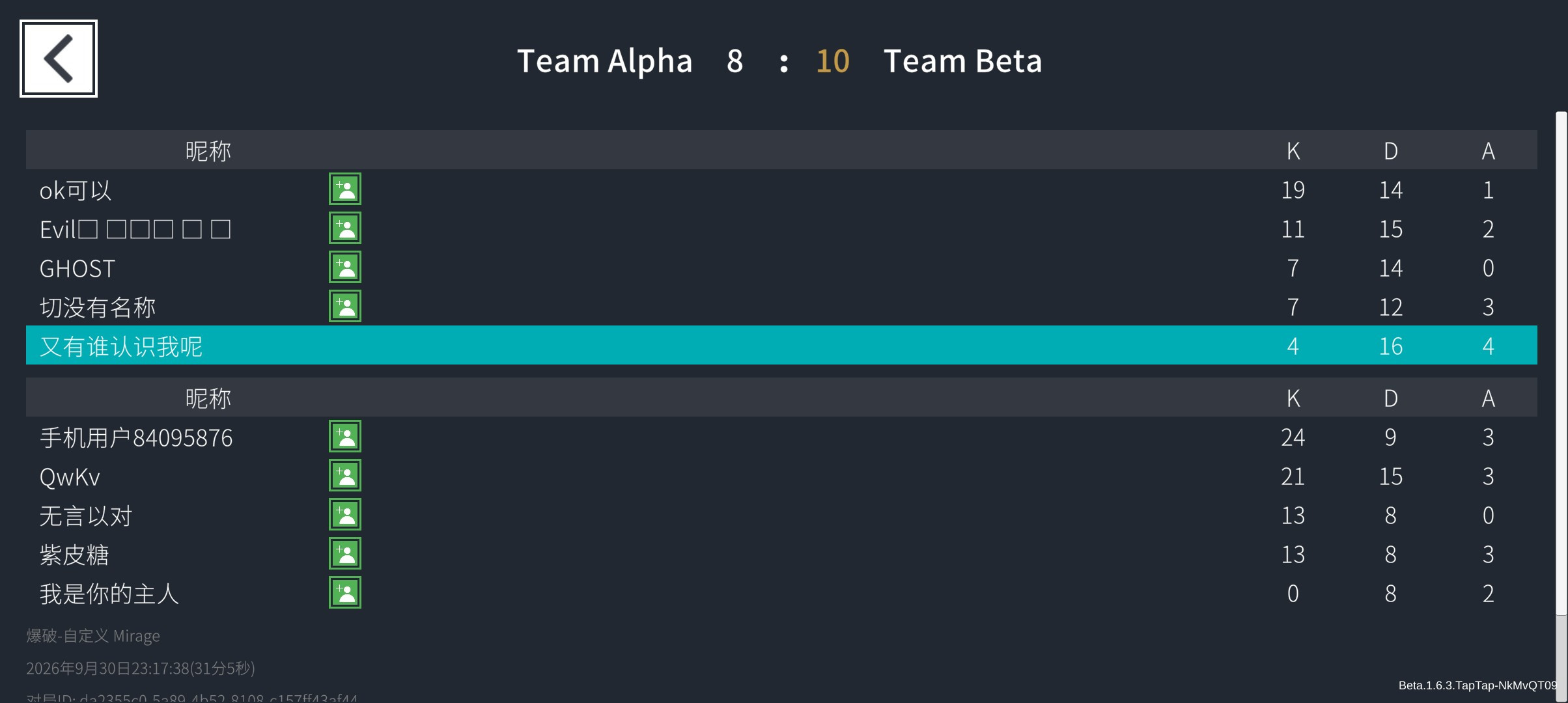The height and width of the screenshot is (703, 1568).
Task: Click the Team Alpha title
Action: tap(604, 61)
